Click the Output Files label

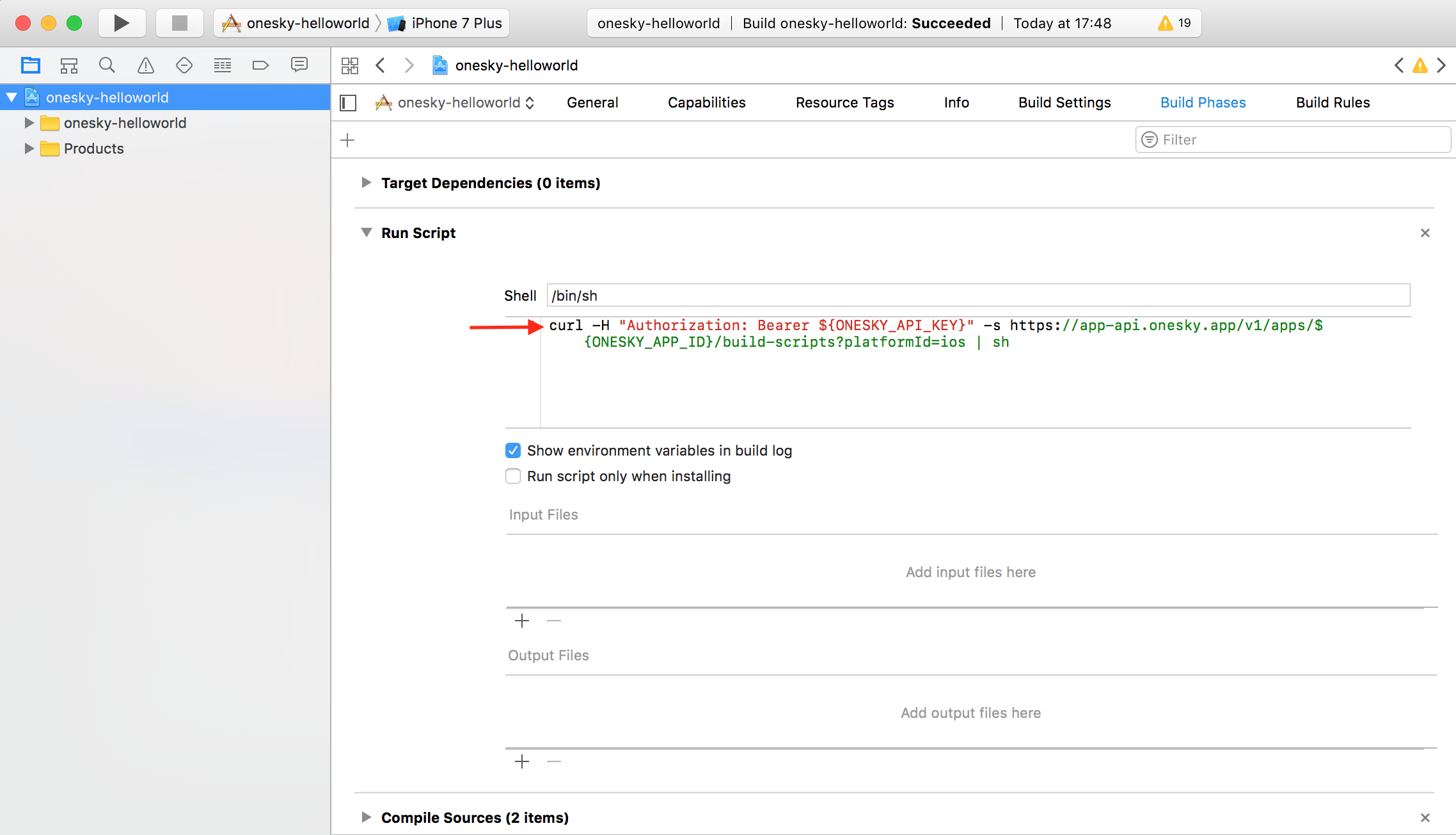(x=548, y=655)
